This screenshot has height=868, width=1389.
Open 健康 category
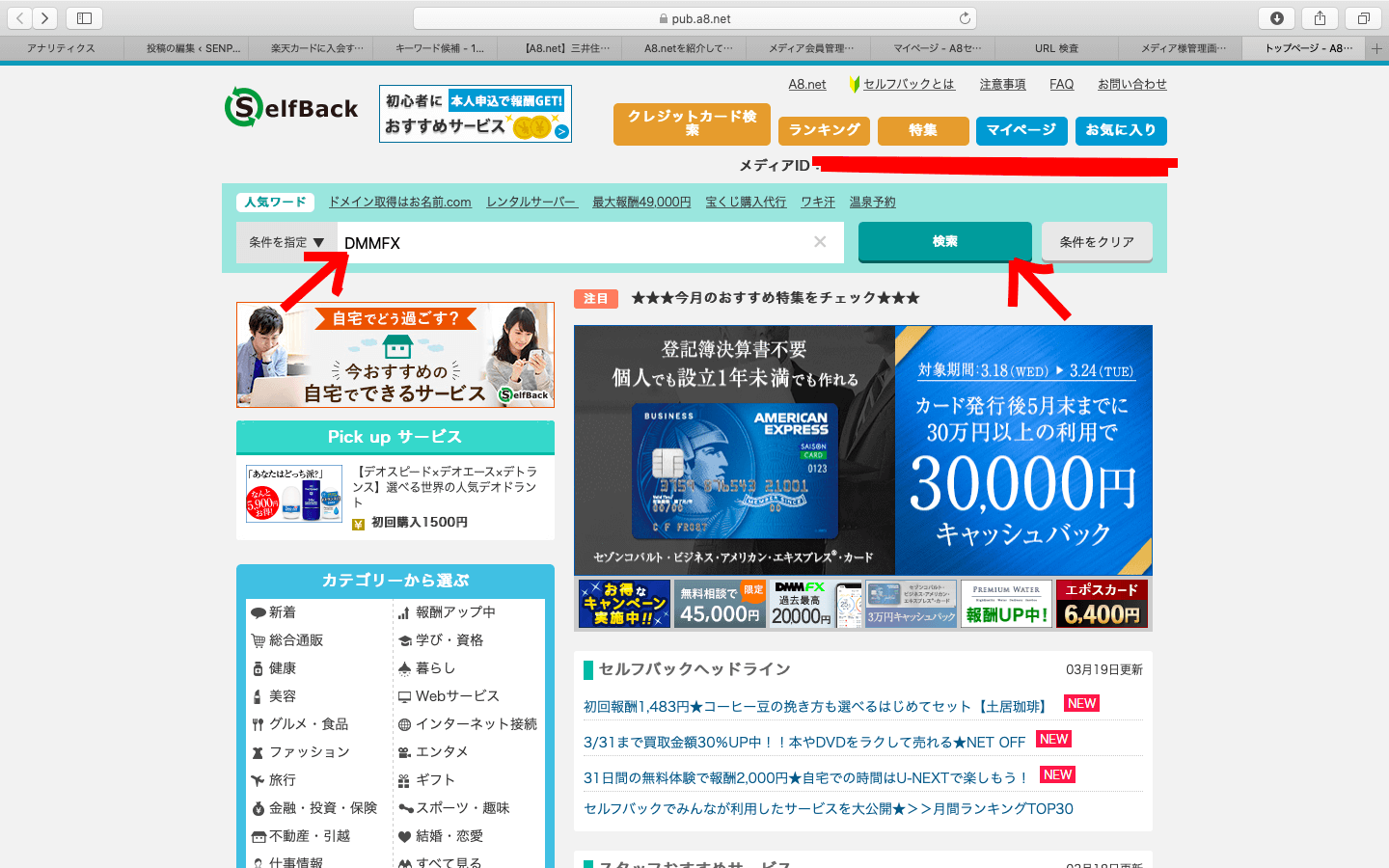click(273, 668)
